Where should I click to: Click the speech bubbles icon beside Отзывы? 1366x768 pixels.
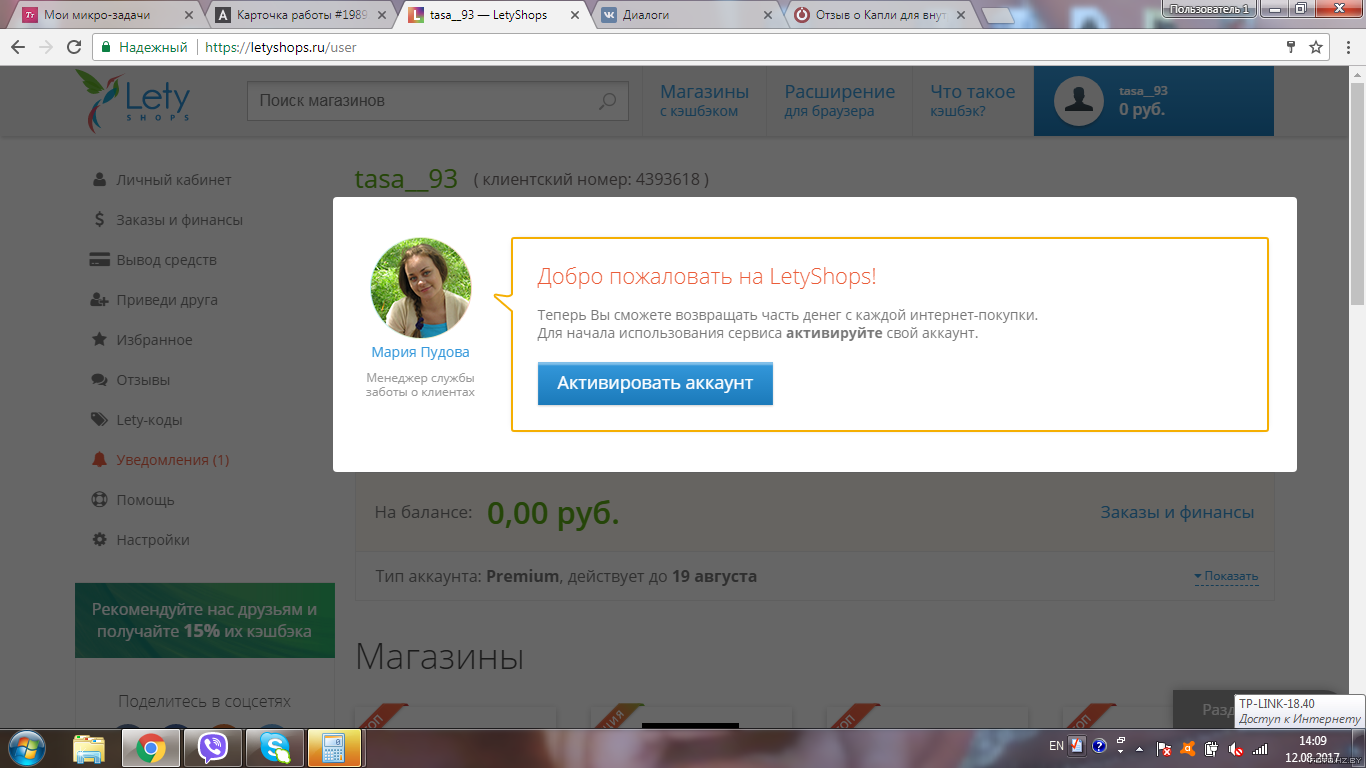click(99, 380)
